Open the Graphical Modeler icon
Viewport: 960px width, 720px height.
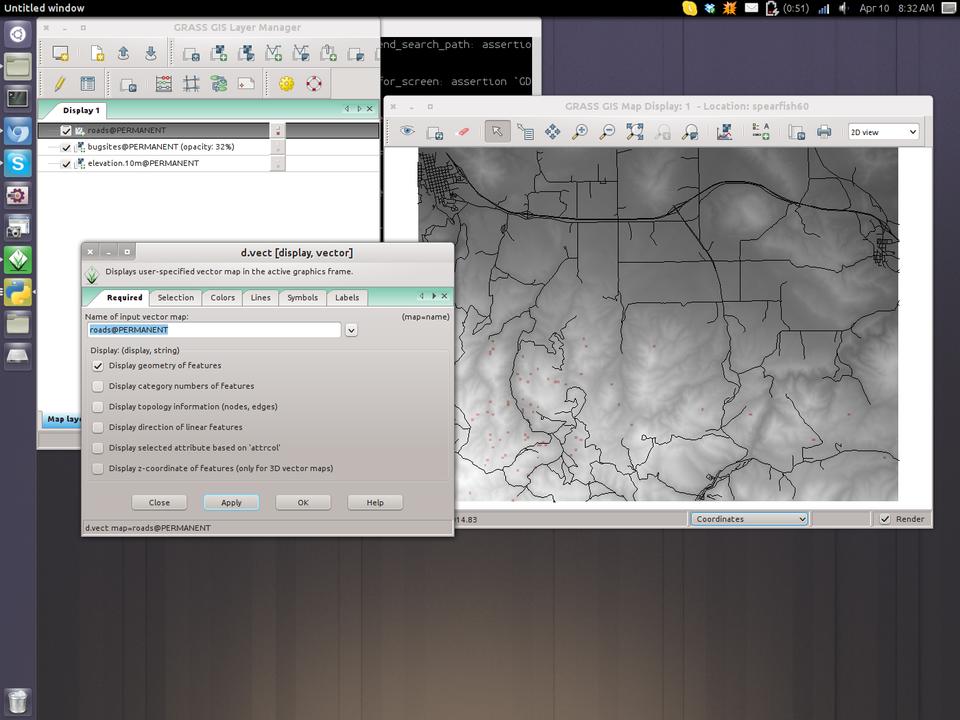click(x=218, y=84)
